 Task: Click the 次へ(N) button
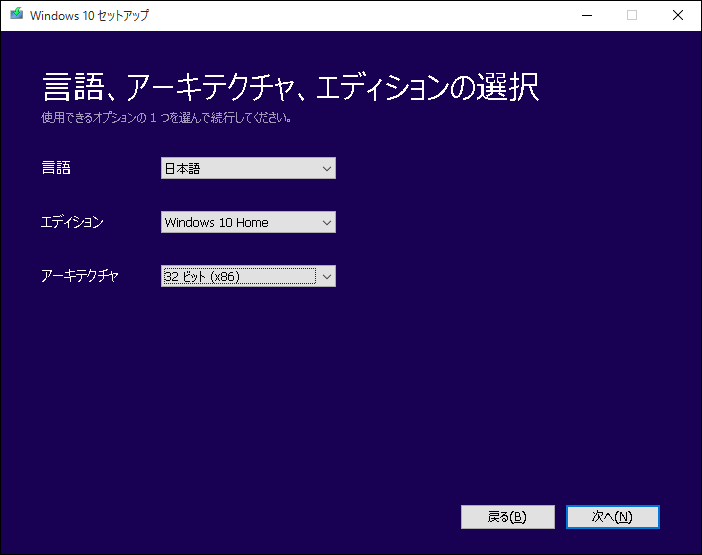point(612,517)
